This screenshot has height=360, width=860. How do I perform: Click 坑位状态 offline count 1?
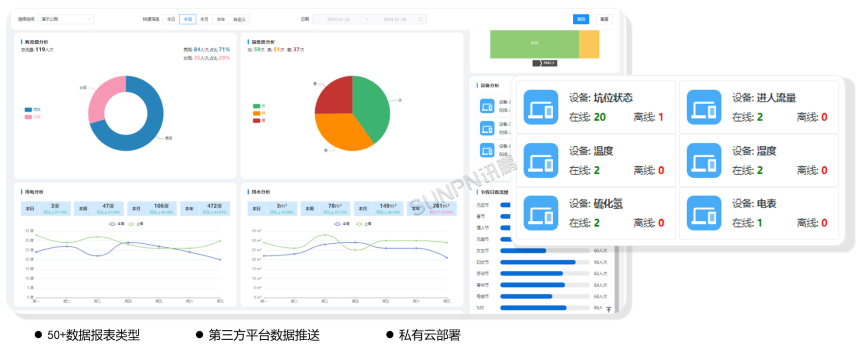661,117
